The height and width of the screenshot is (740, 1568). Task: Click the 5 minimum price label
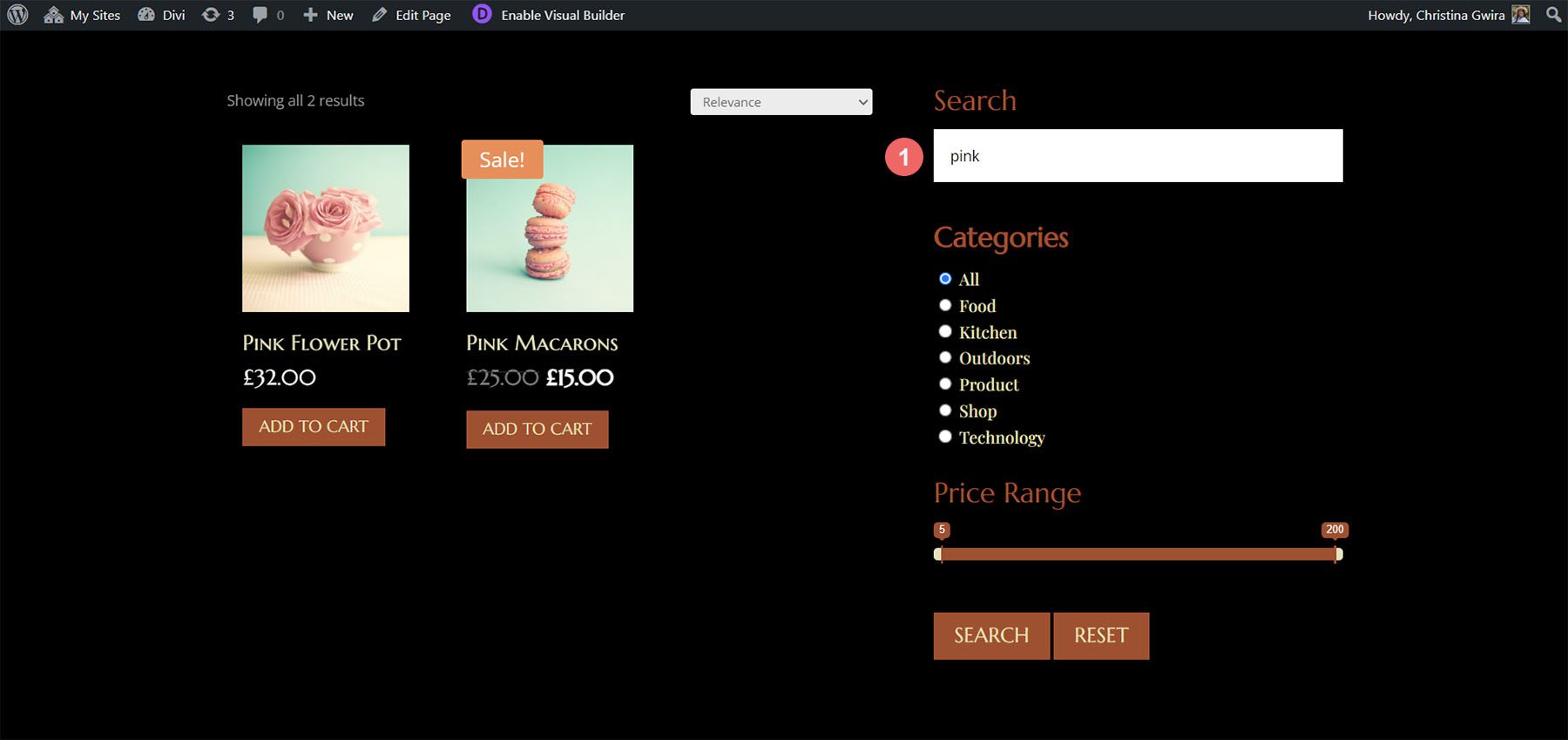pyautogui.click(x=942, y=530)
